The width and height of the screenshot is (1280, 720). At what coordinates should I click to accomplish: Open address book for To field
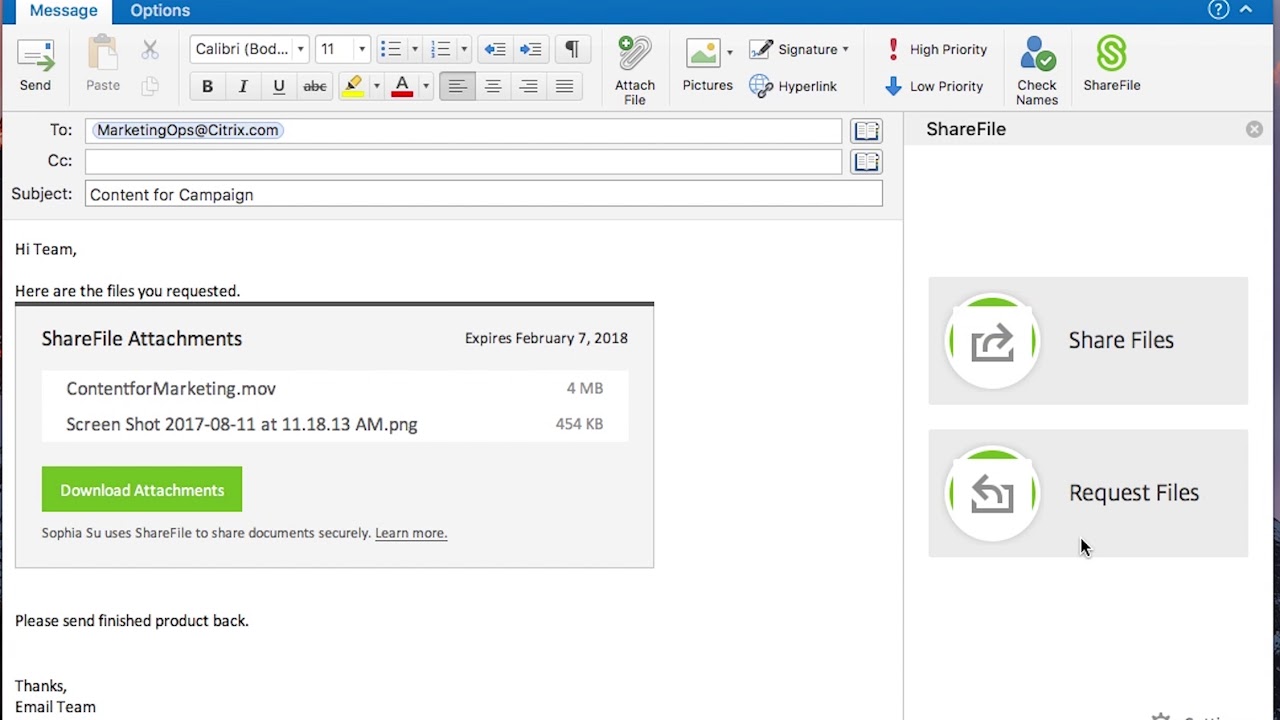[x=866, y=131]
